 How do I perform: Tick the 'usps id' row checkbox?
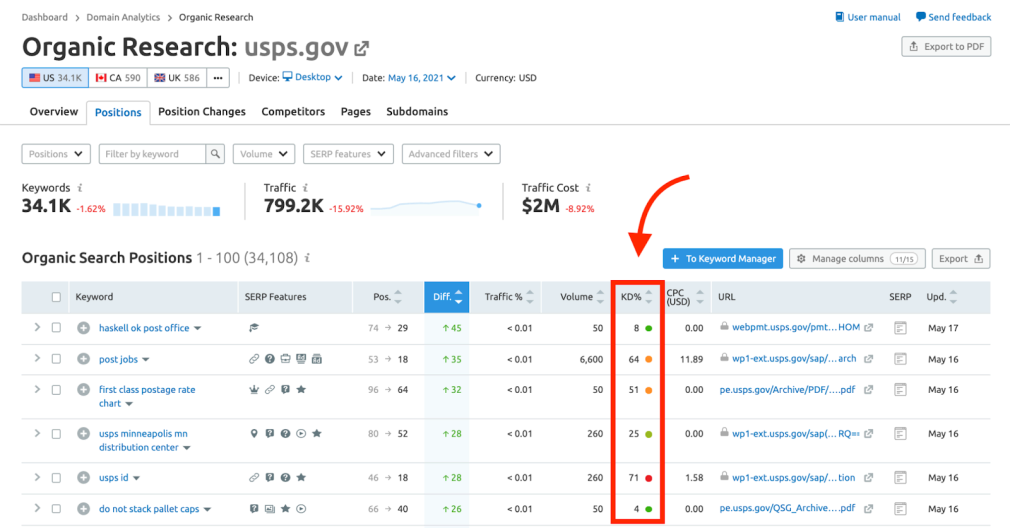pos(57,478)
